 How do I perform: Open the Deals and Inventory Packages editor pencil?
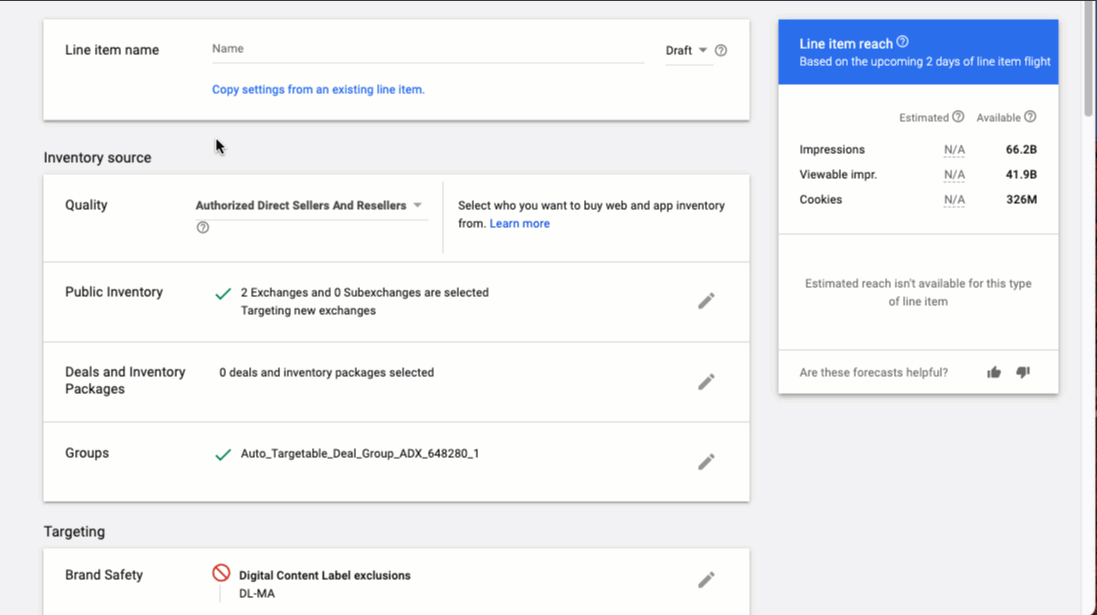click(x=706, y=382)
